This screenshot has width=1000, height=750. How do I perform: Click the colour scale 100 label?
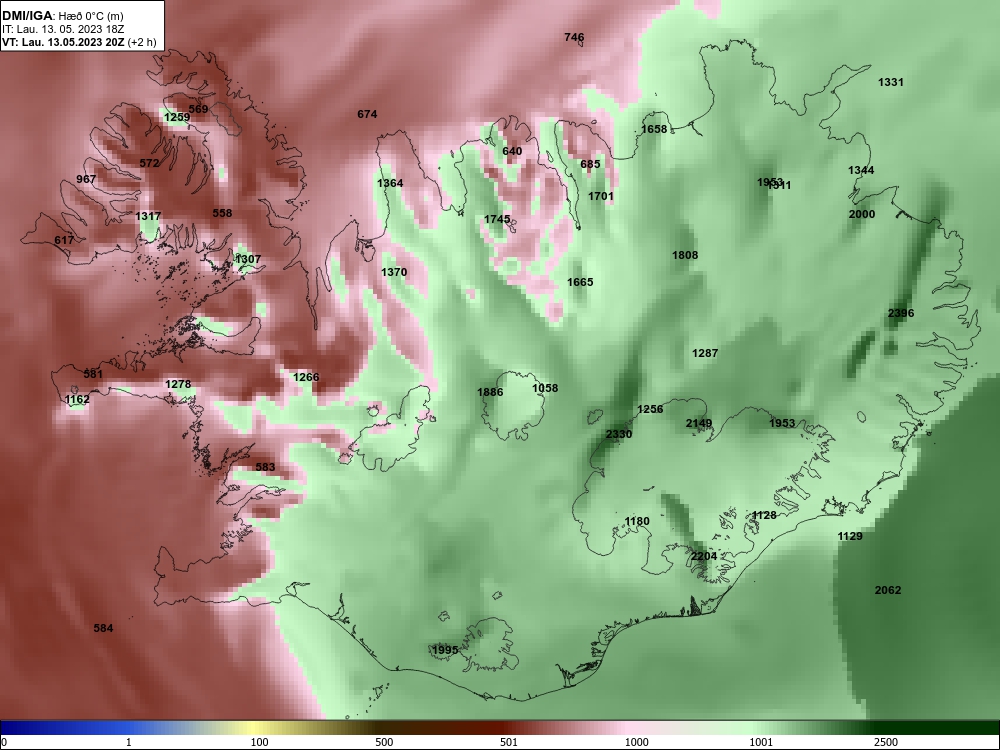click(x=260, y=742)
